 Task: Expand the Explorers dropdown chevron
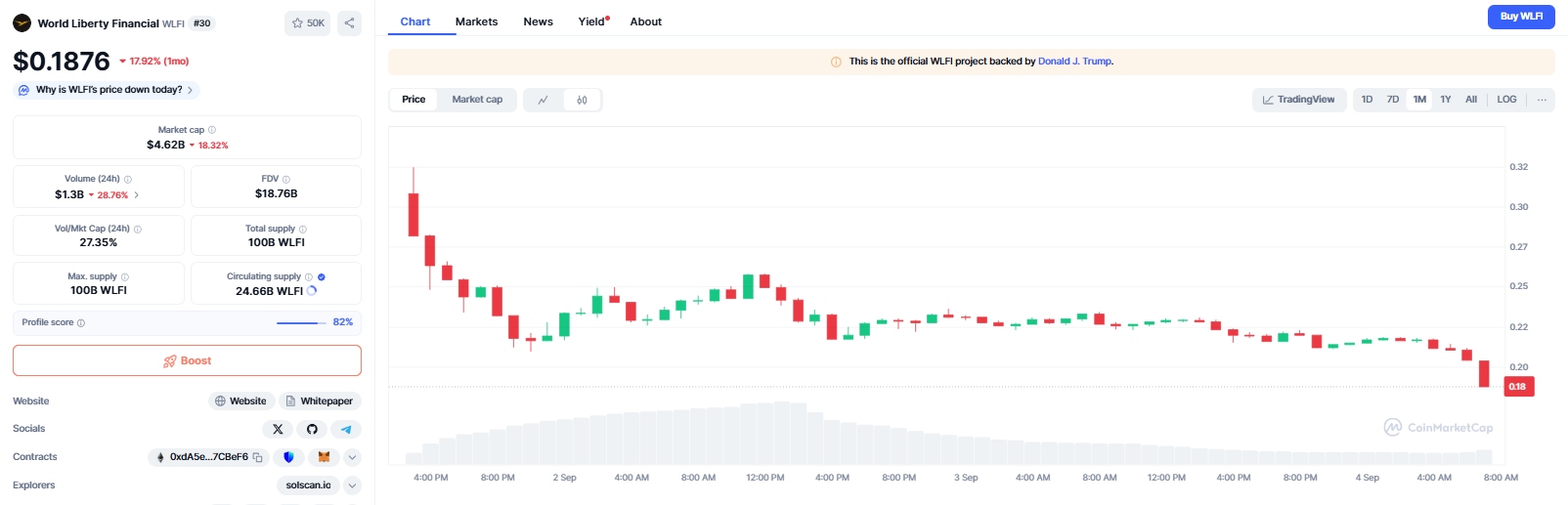click(353, 485)
